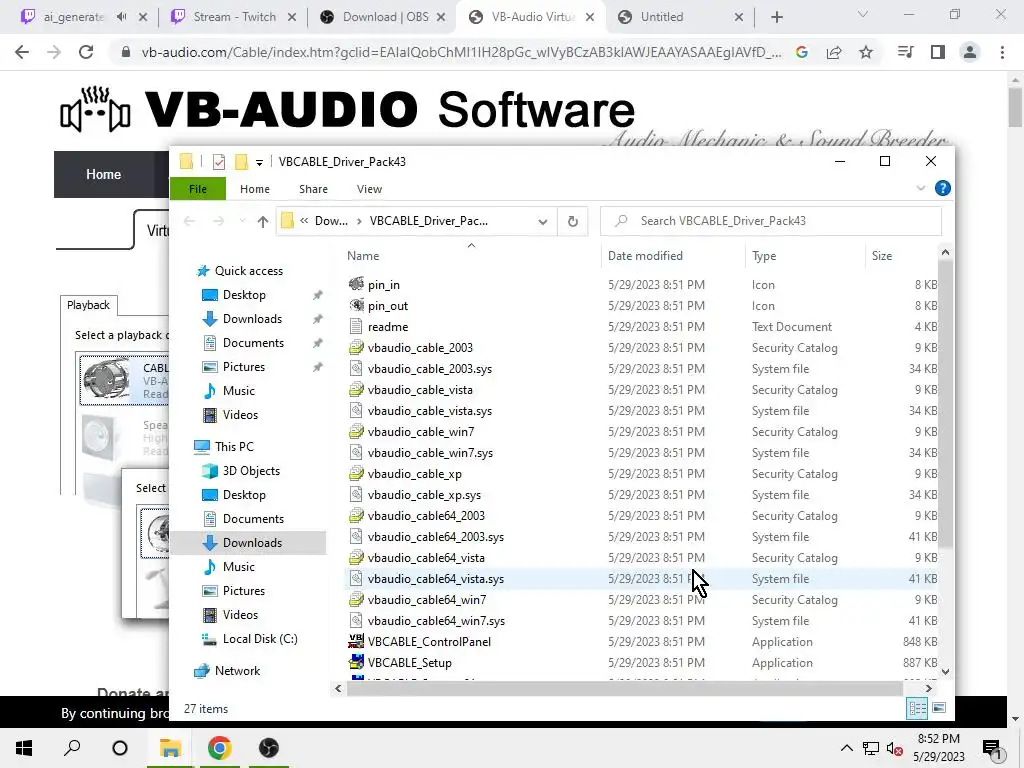Refresh the Explorer folder view
The image size is (1024, 768).
[573, 221]
